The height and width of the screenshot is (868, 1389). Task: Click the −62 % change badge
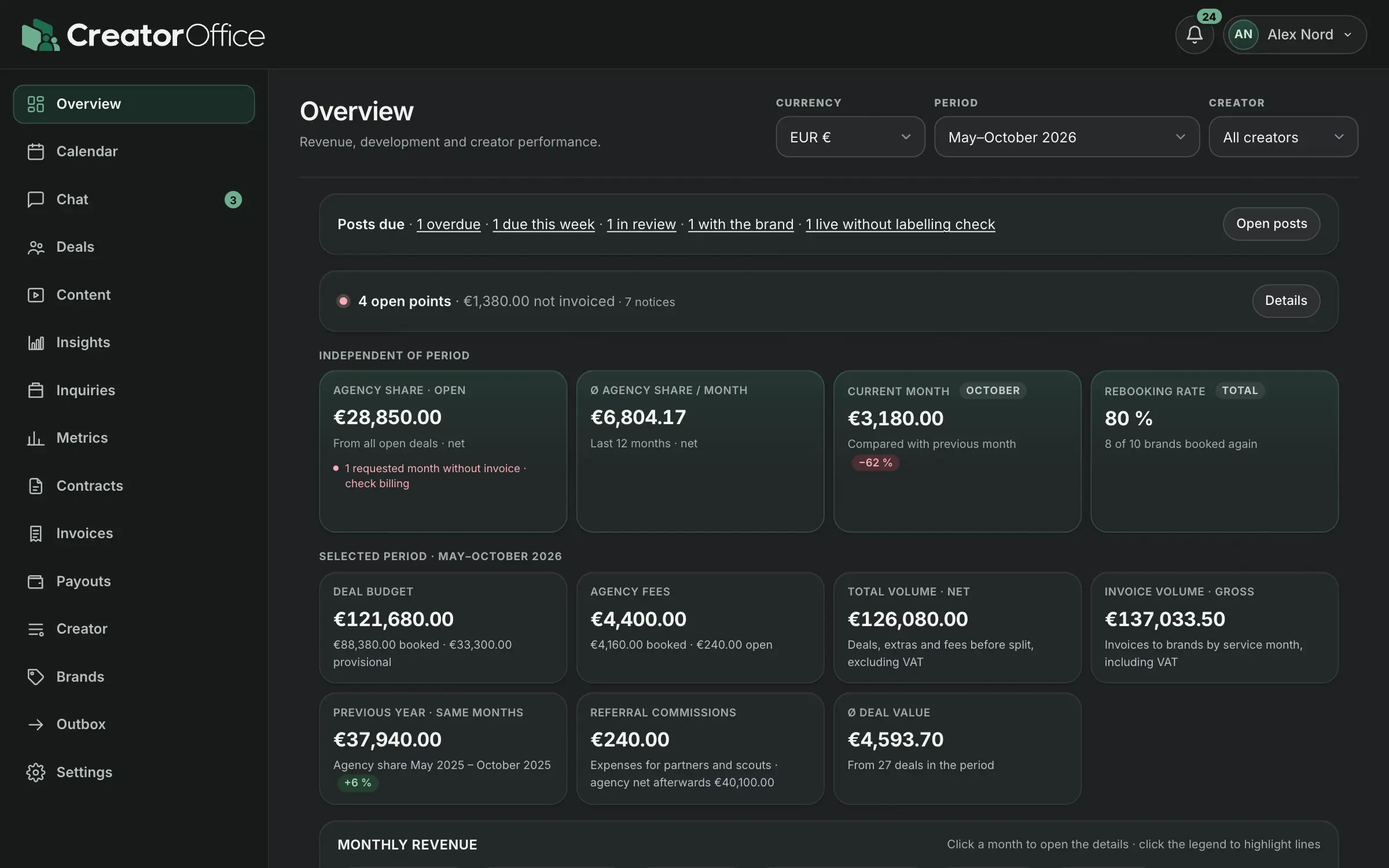pyautogui.click(x=875, y=463)
